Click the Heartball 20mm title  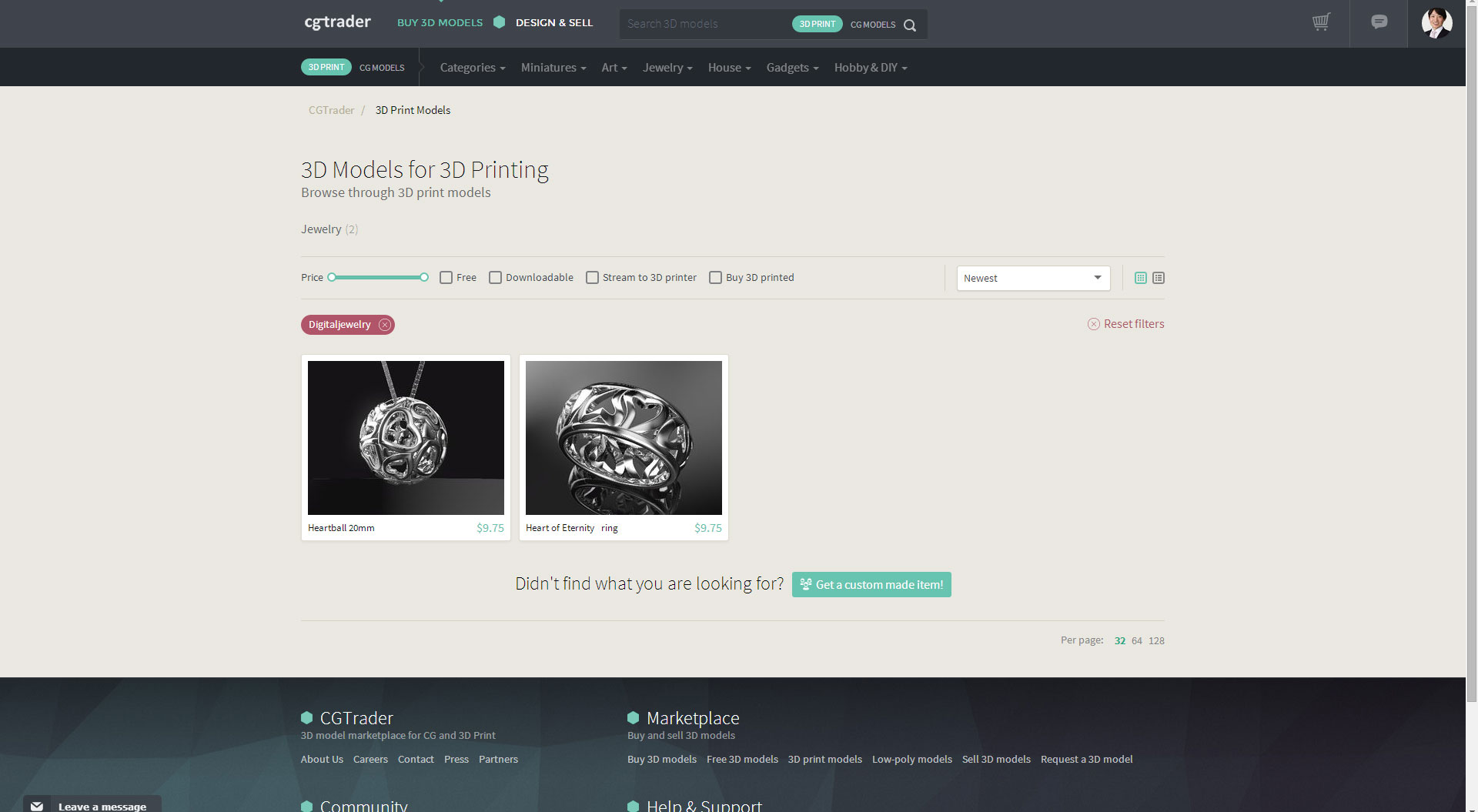pyautogui.click(x=341, y=528)
